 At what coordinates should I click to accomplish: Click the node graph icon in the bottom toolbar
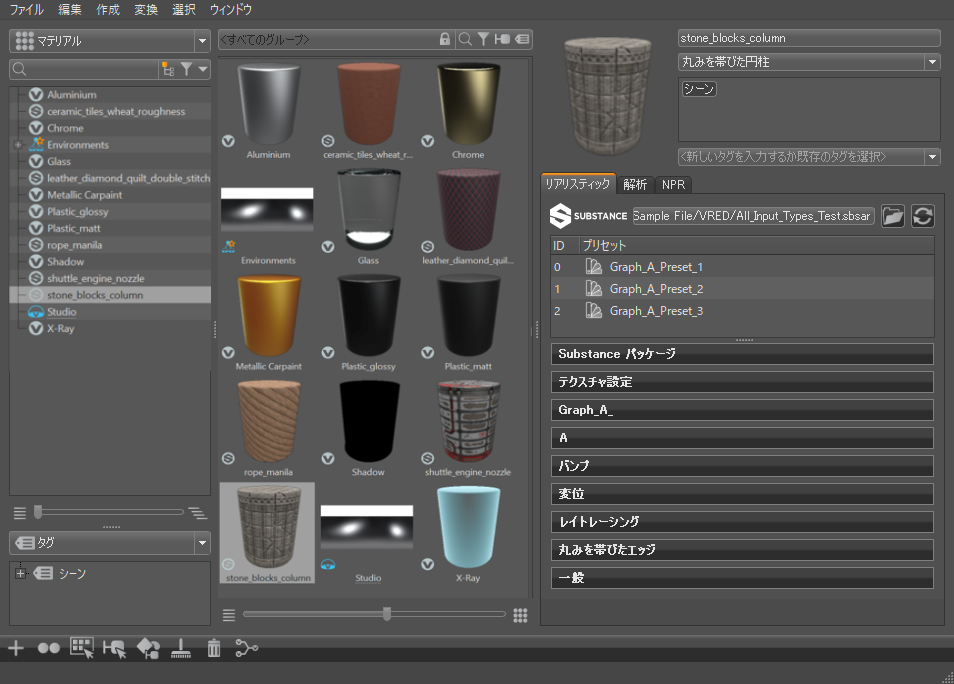pos(246,648)
